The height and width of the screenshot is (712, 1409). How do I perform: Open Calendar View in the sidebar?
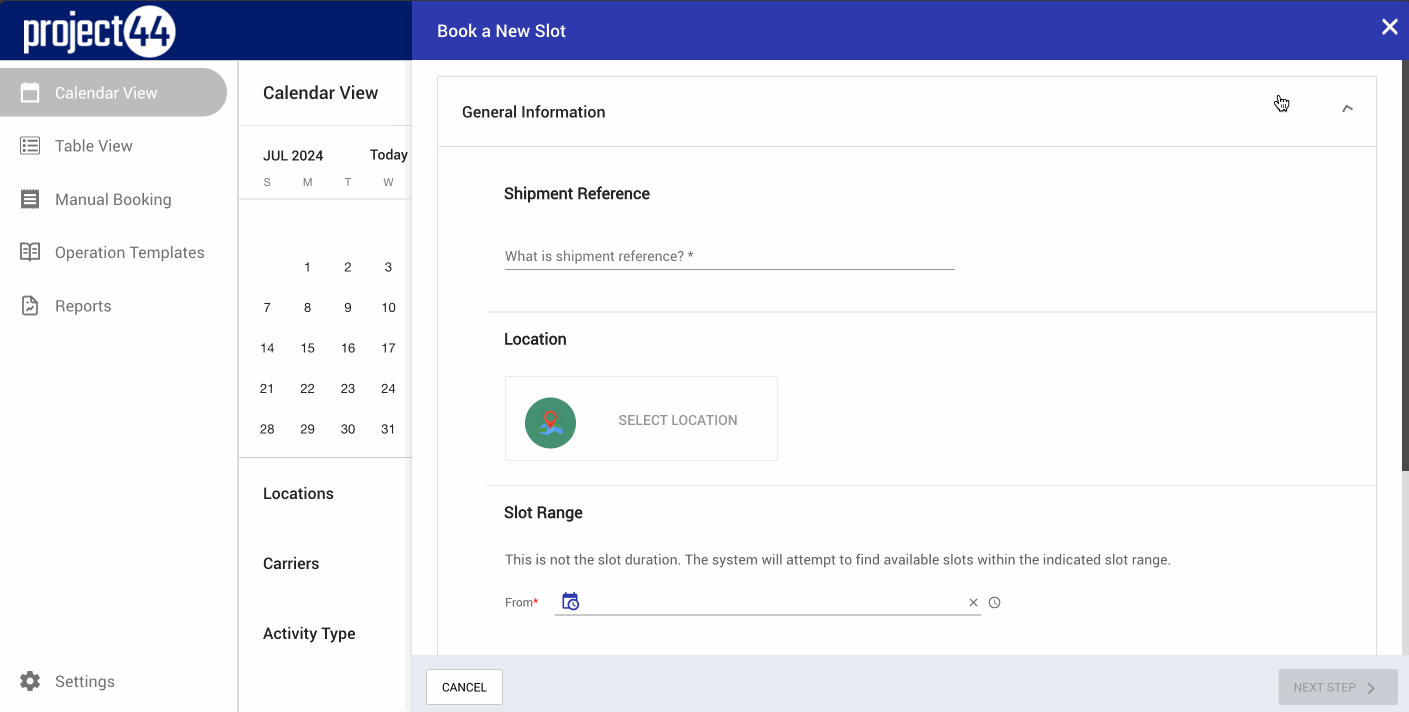(x=113, y=93)
